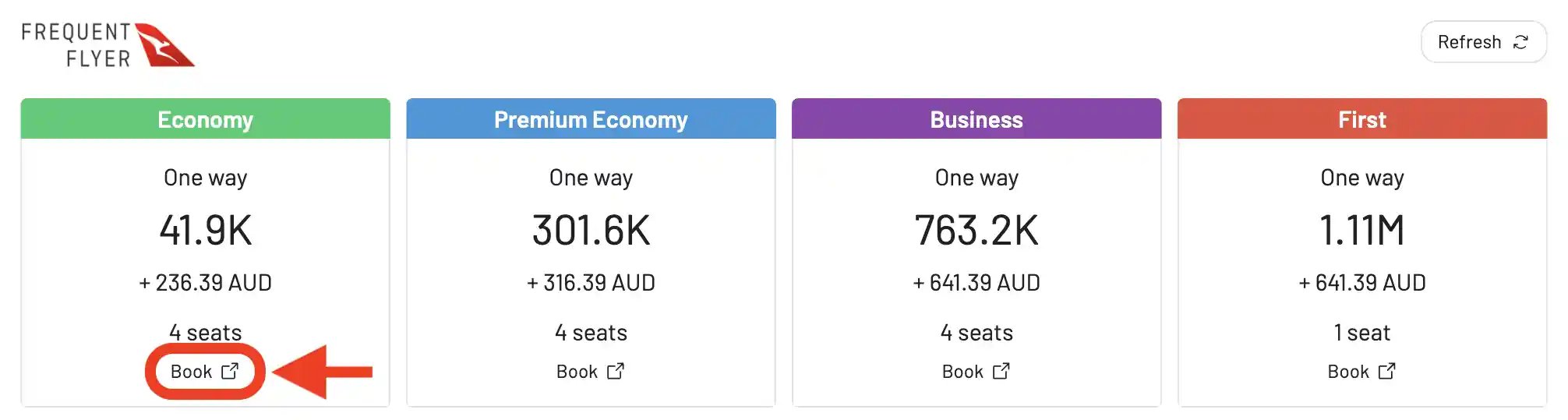Viewport: 1568px width, 420px height.
Task: Click the 763.2K points price
Action: [976, 231]
